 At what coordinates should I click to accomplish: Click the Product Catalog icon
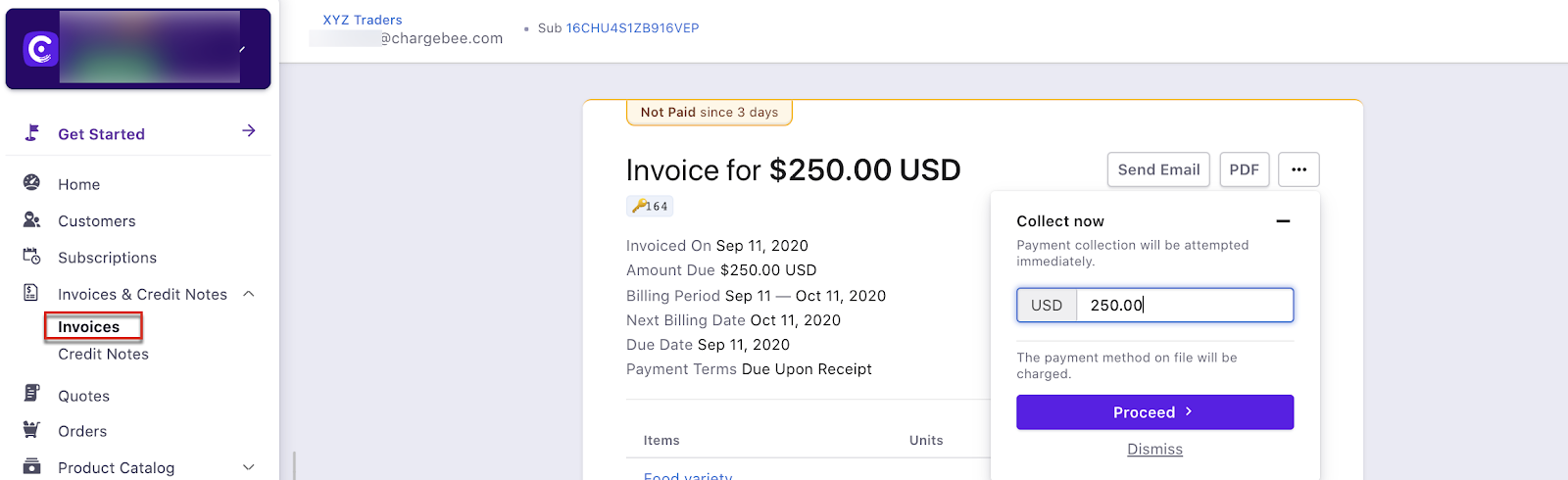(x=31, y=467)
